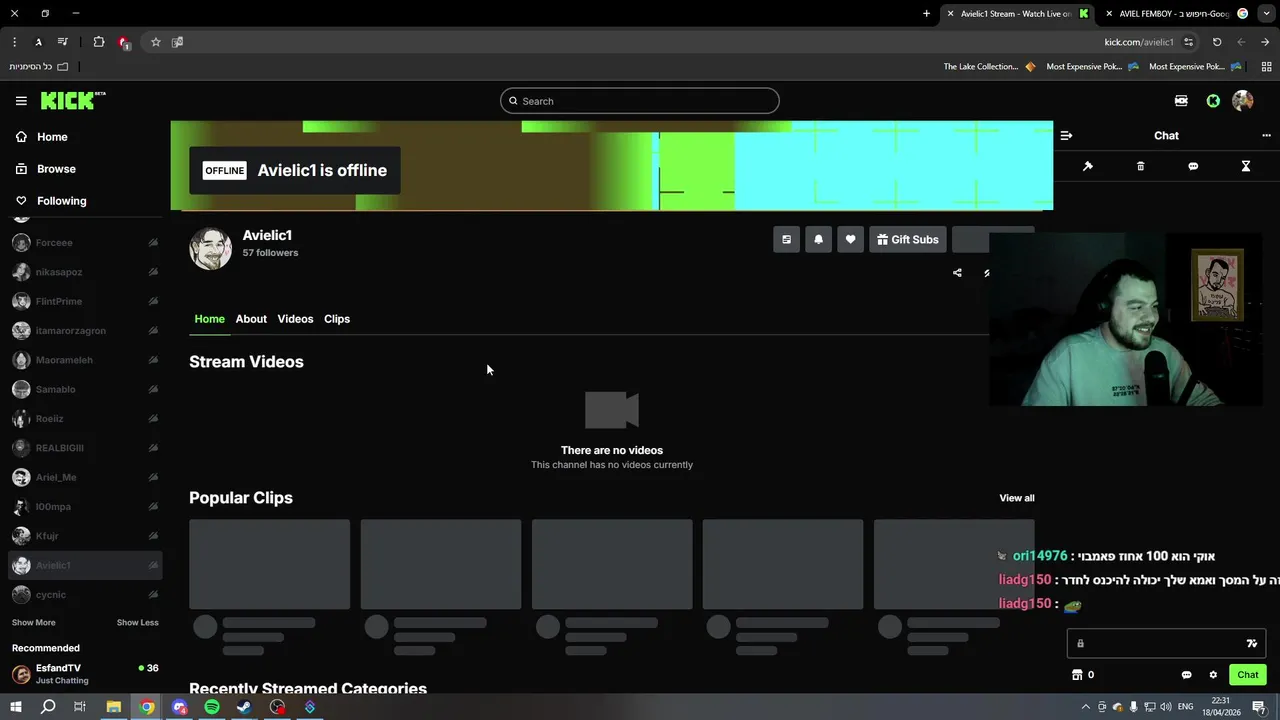
Task: Open new browser tab with plus
Action: (926, 14)
